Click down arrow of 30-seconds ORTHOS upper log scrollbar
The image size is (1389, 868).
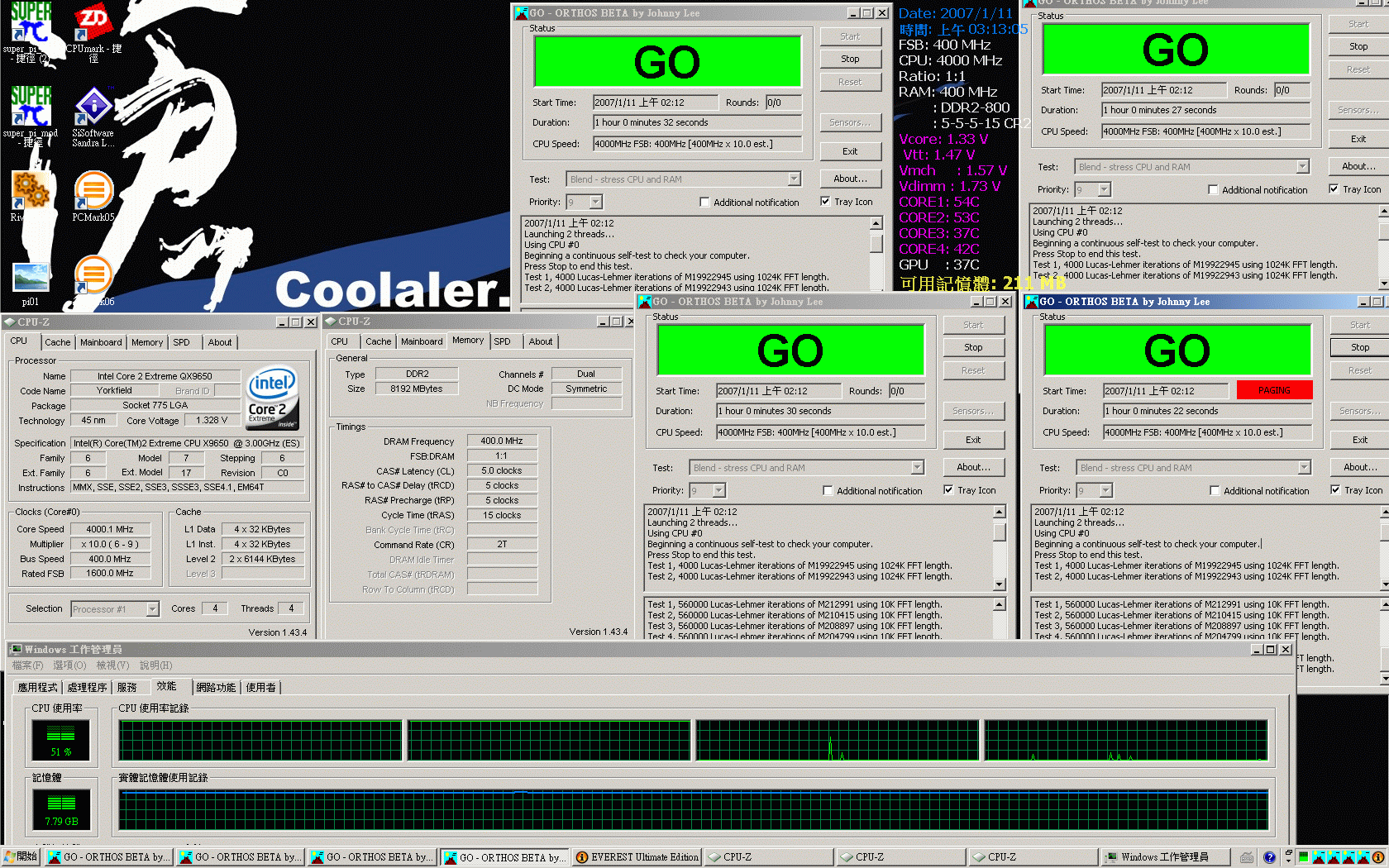[x=1000, y=584]
